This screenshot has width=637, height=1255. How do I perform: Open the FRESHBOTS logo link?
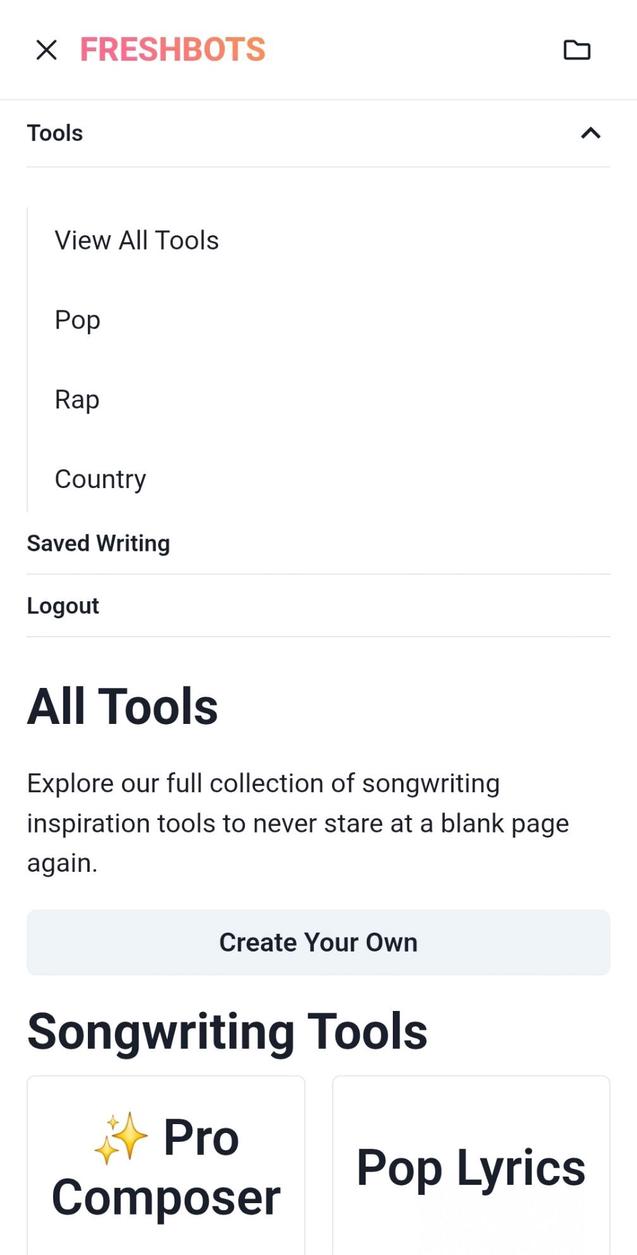[x=172, y=49]
